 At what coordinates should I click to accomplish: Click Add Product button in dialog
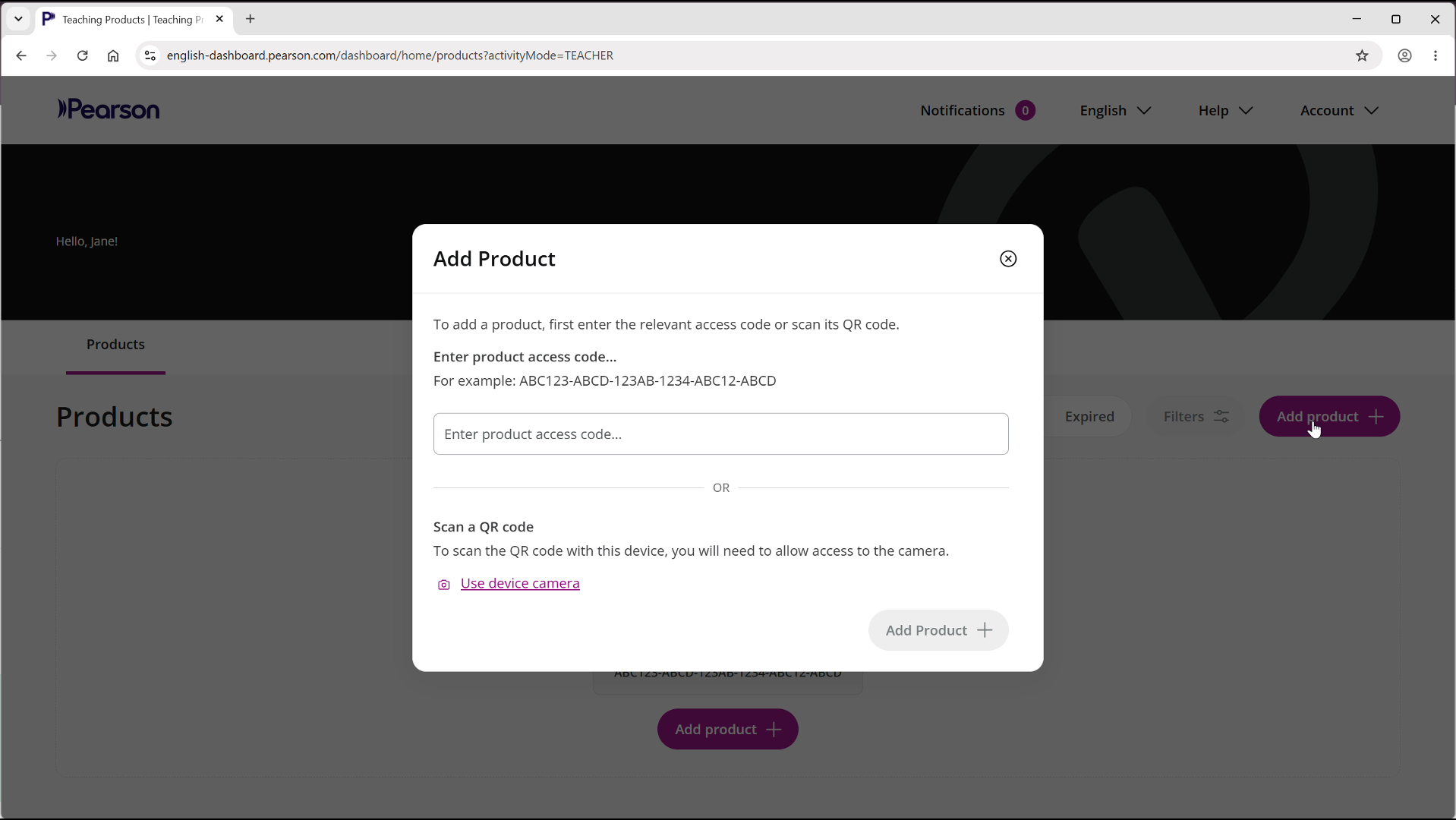(938, 630)
